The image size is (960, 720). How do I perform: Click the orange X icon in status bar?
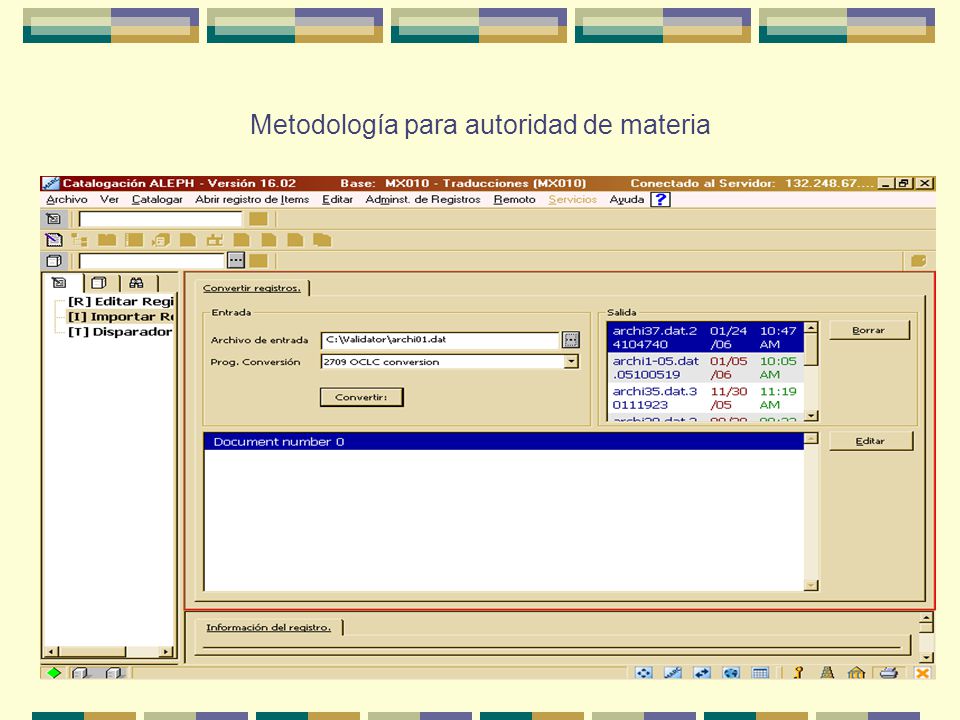pyautogui.click(x=922, y=673)
